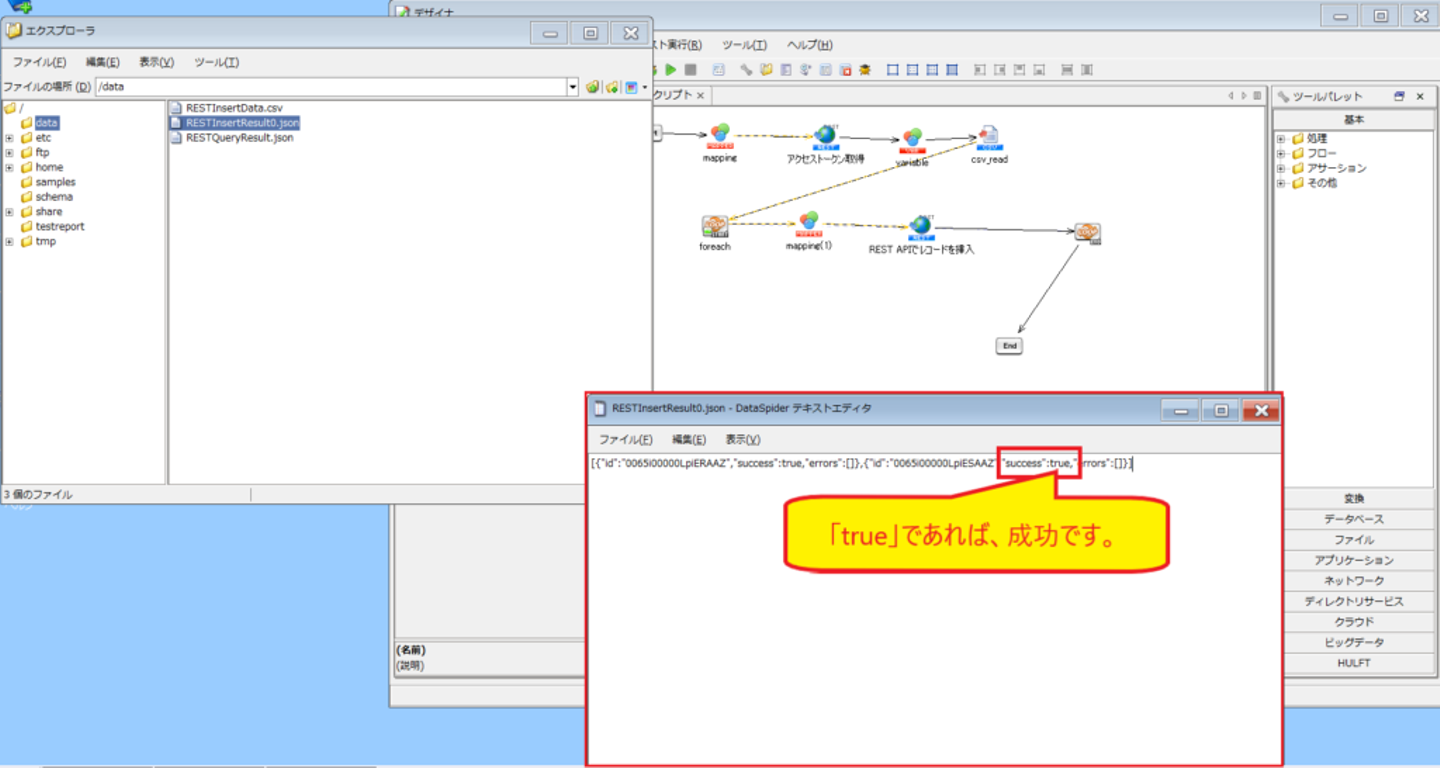Open the HULFT palette section
This screenshot has width=1440, height=768.
click(x=1354, y=662)
